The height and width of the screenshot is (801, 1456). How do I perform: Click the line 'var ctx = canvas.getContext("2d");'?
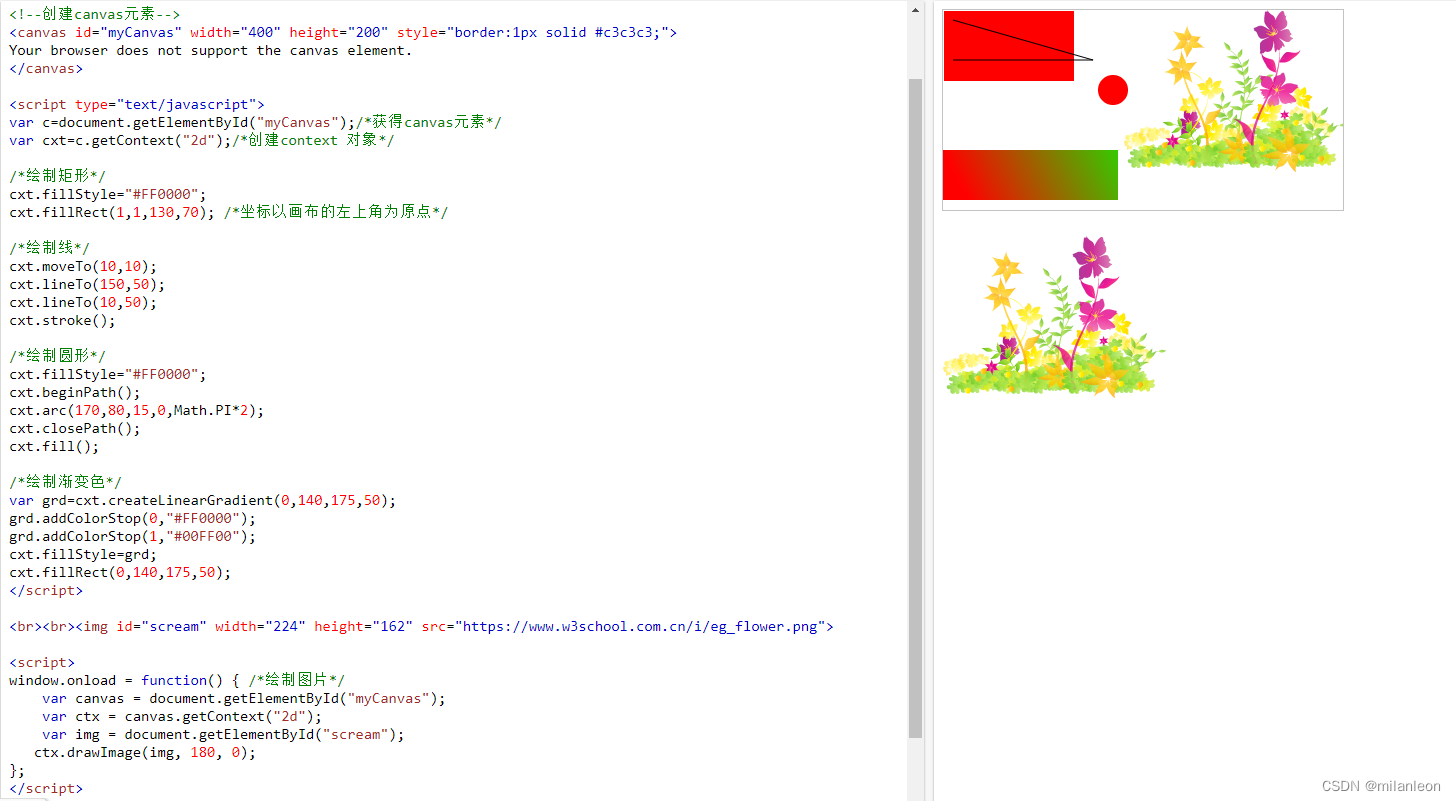point(182,716)
